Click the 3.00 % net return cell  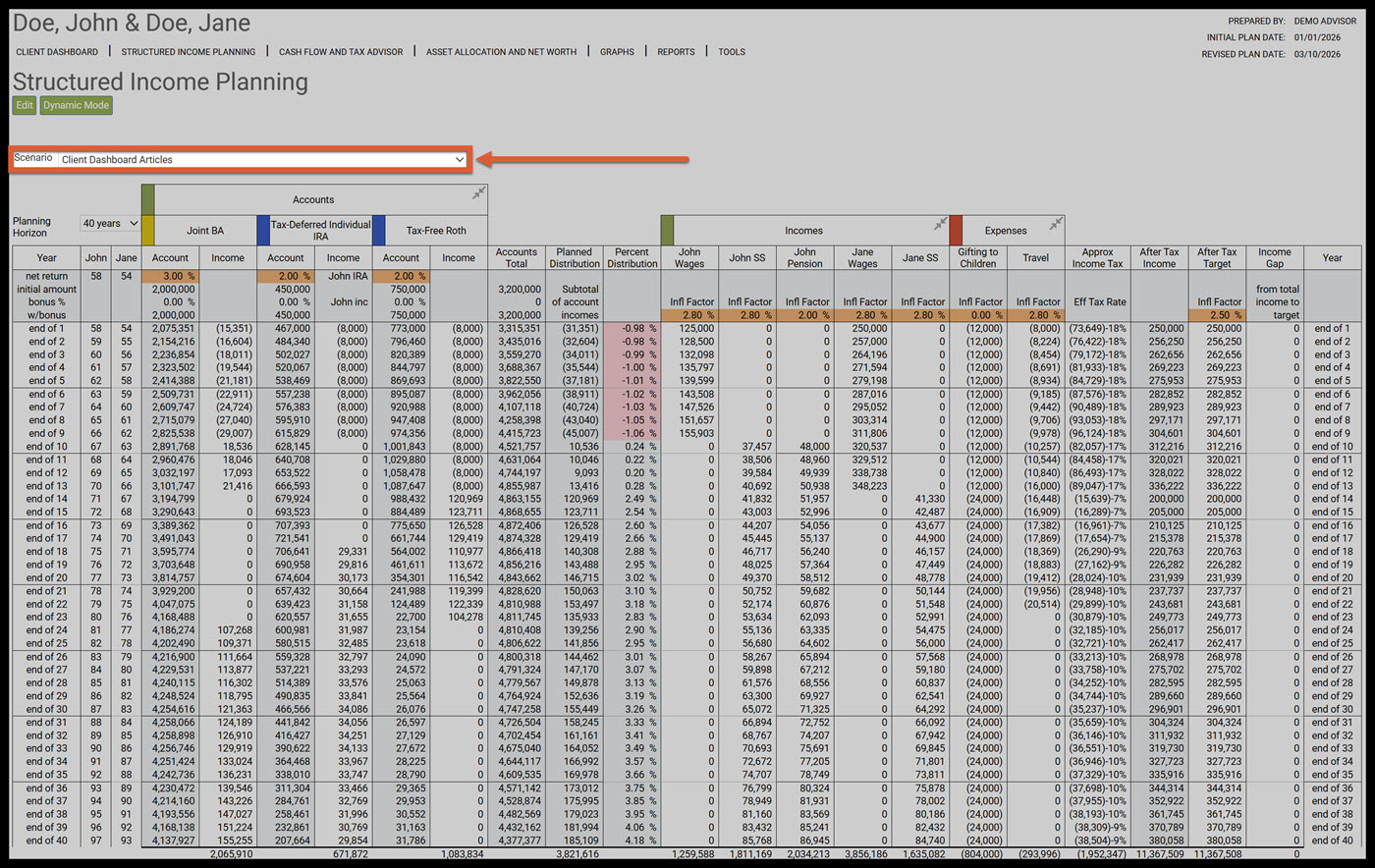tap(170, 277)
